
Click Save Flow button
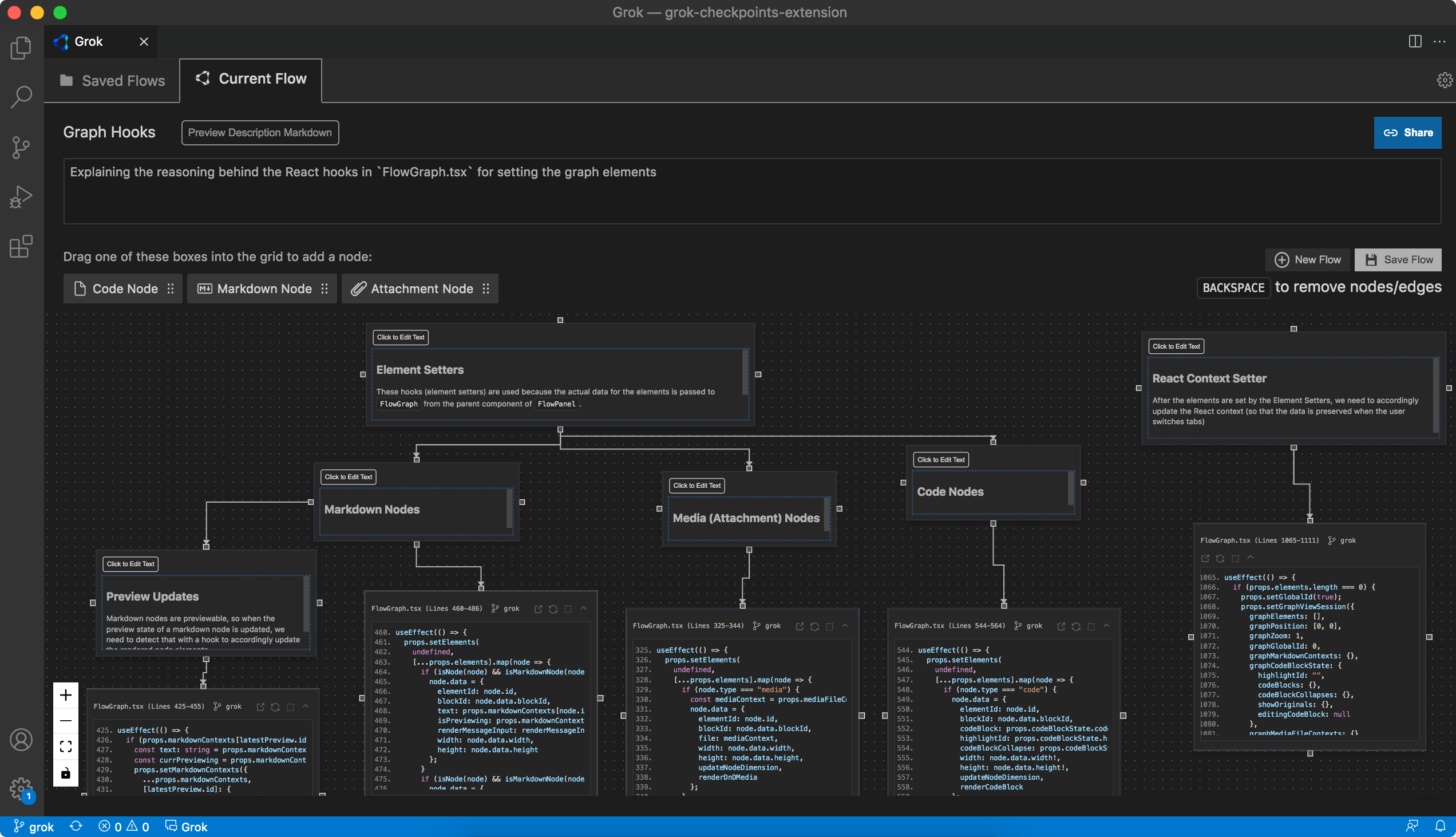1398,260
